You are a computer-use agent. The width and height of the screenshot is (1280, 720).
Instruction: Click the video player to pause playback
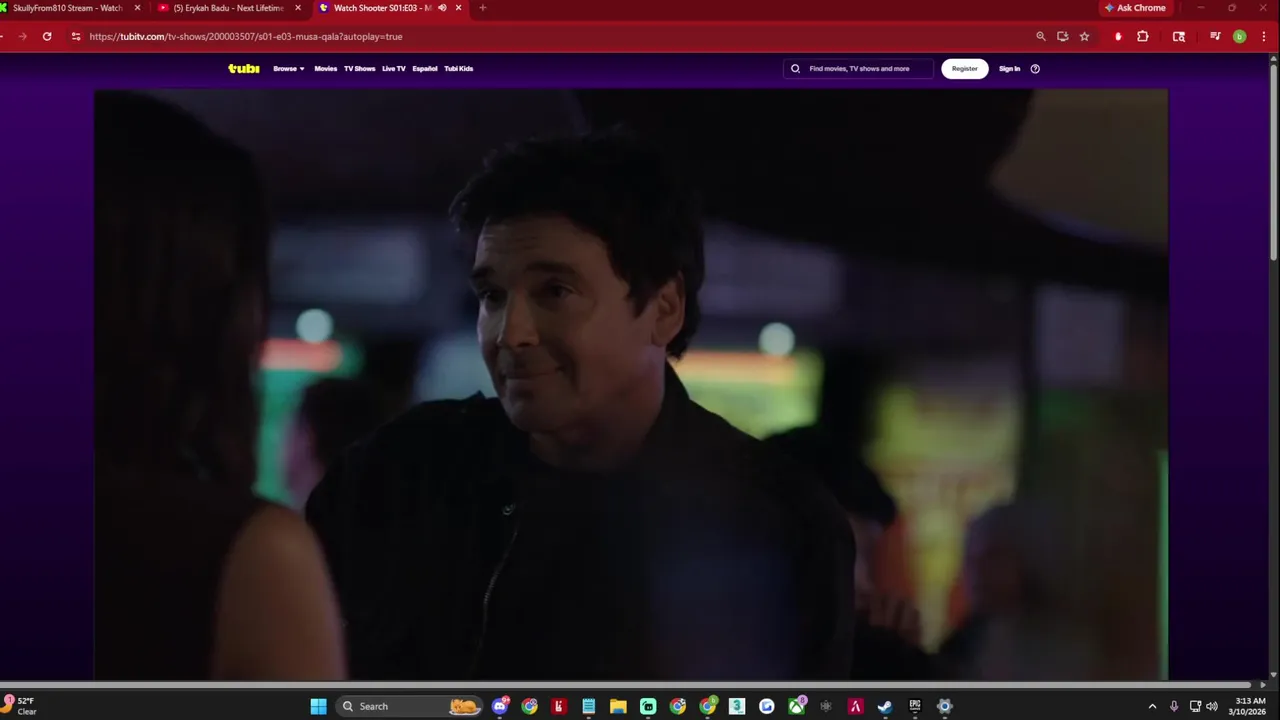pos(631,385)
